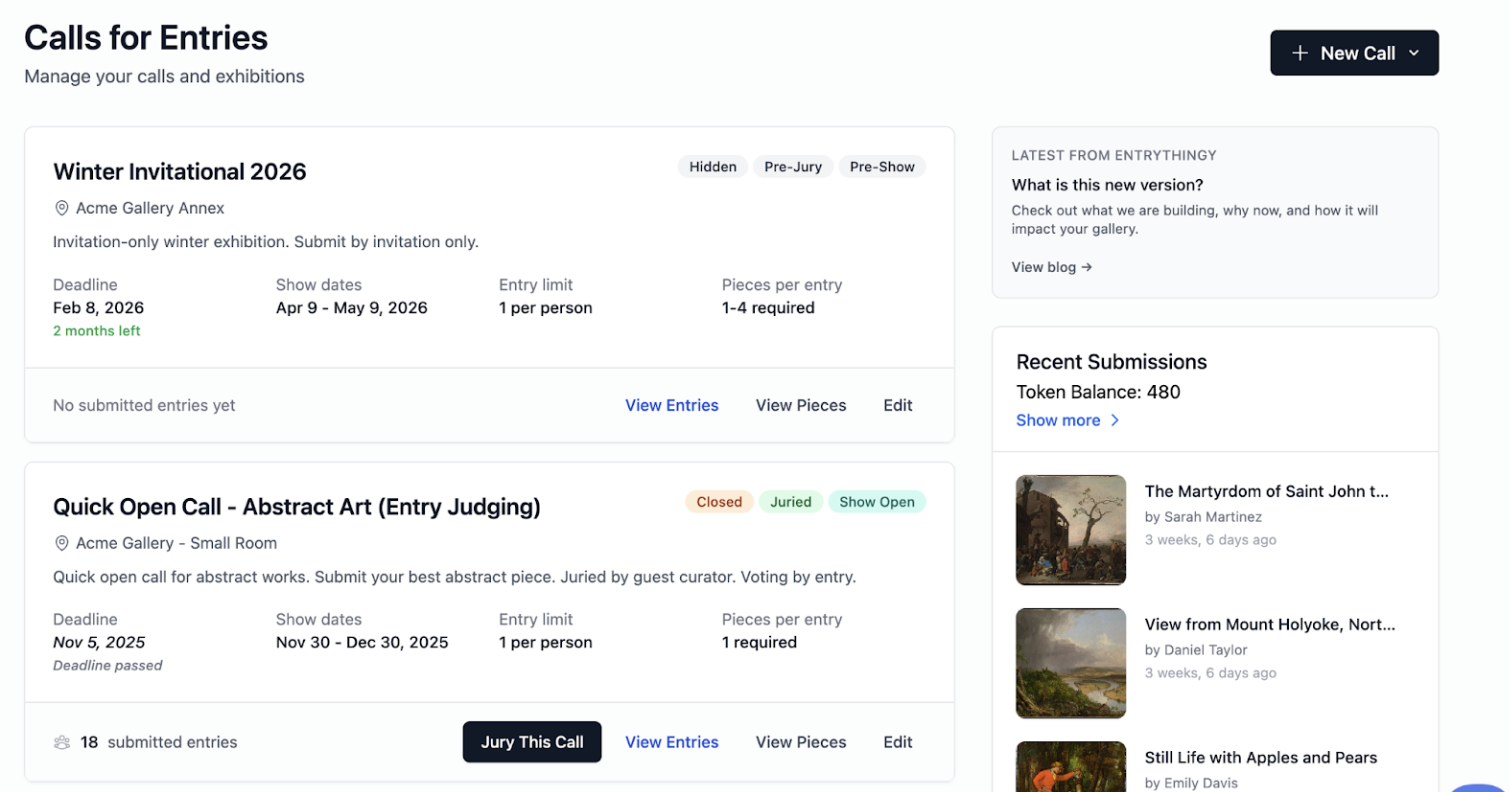
Task: Click location pin beside Acme Gallery - Small Room
Action: [62, 543]
